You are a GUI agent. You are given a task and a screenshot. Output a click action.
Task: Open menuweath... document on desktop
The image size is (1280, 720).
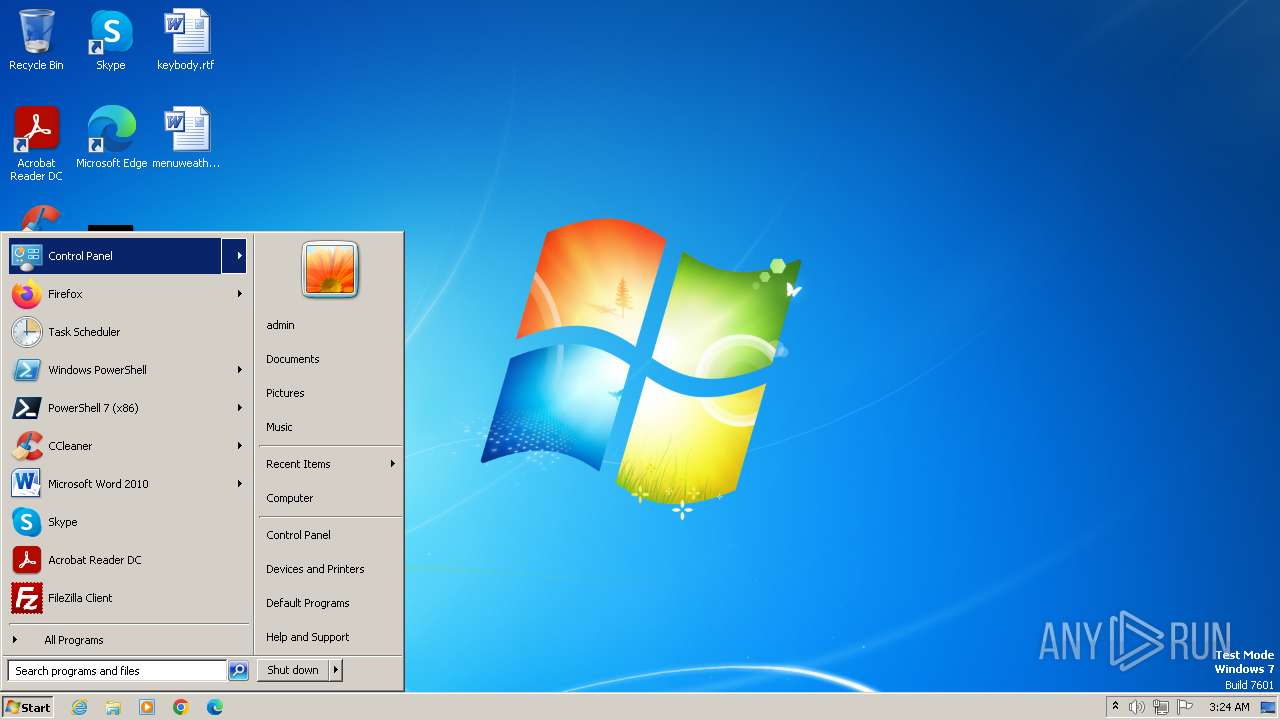click(x=186, y=138)
